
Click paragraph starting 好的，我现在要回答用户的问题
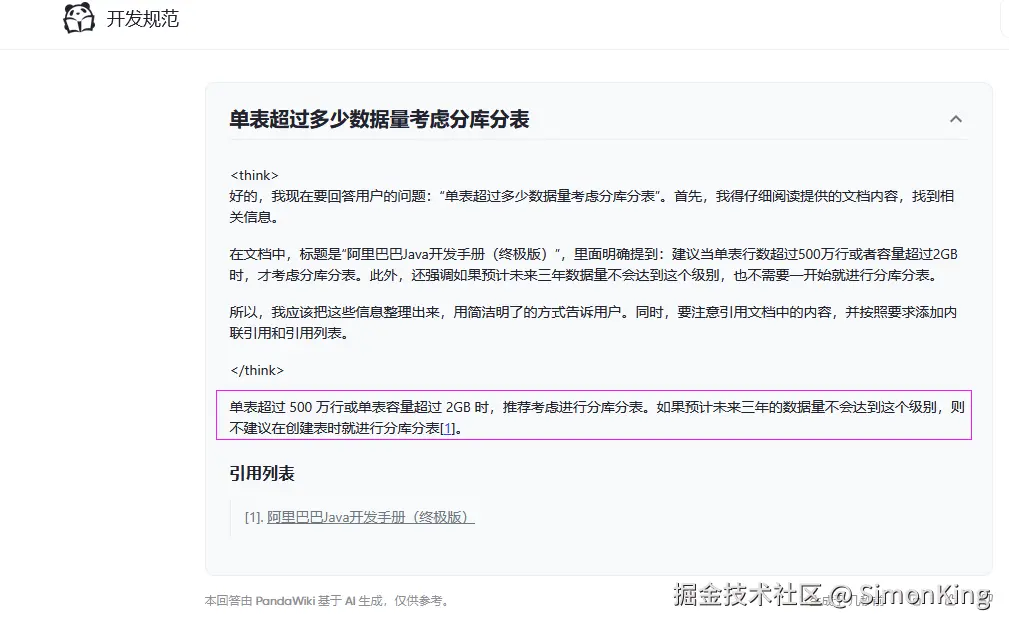591,207
